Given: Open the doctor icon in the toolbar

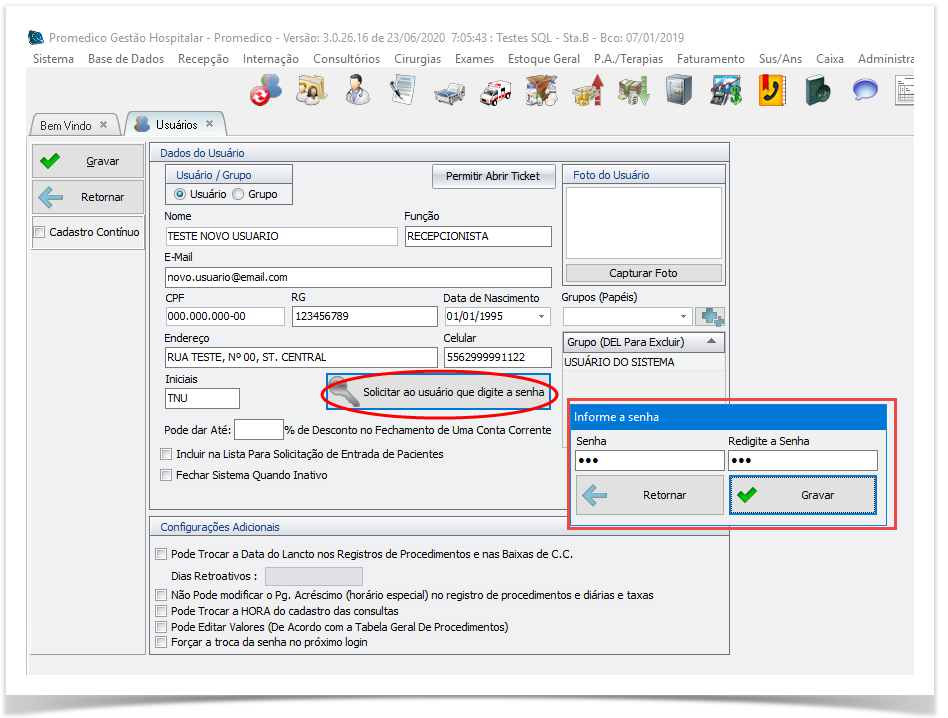Looking at the screenshot, I should [357, 92].
